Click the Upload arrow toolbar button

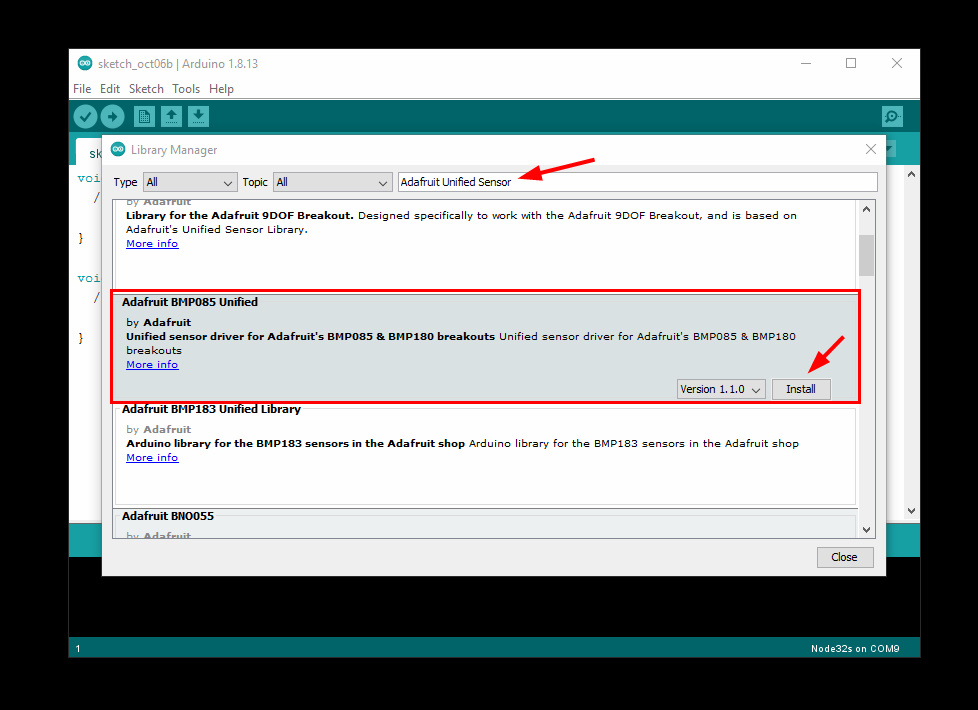(x=112, y=117)
